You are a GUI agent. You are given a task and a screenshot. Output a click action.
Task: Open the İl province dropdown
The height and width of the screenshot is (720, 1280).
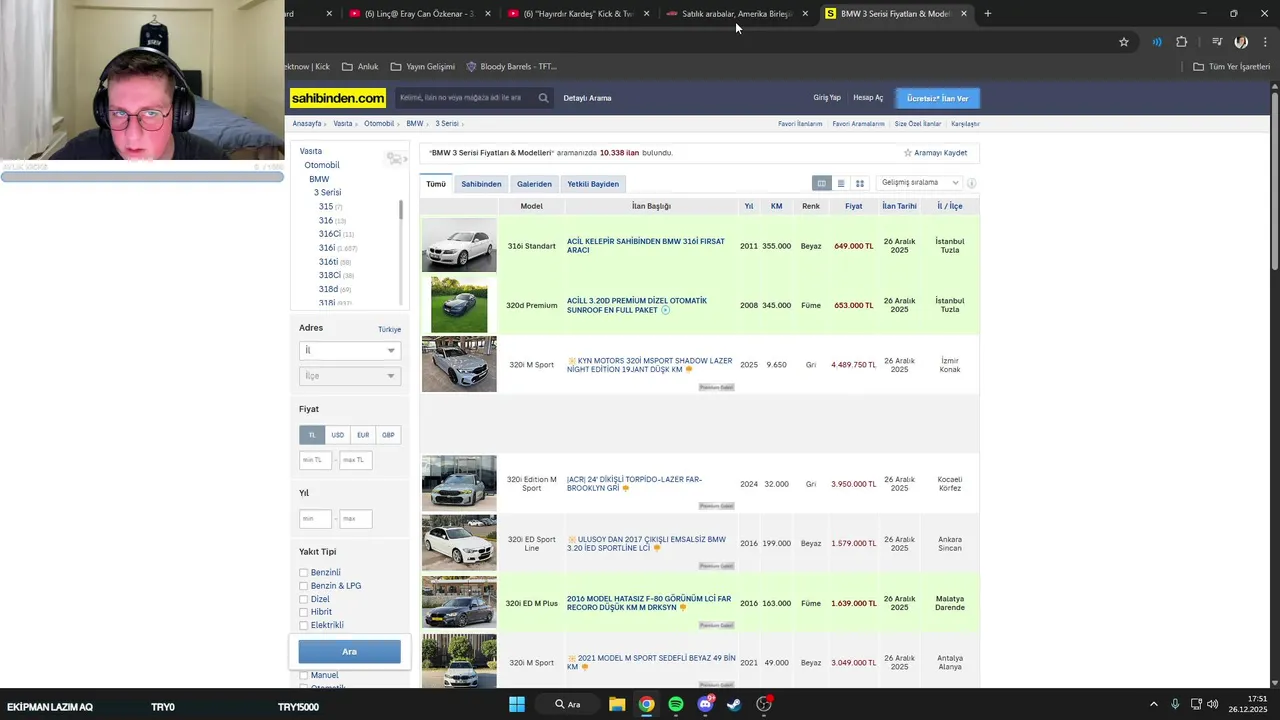tap(349, 350)
